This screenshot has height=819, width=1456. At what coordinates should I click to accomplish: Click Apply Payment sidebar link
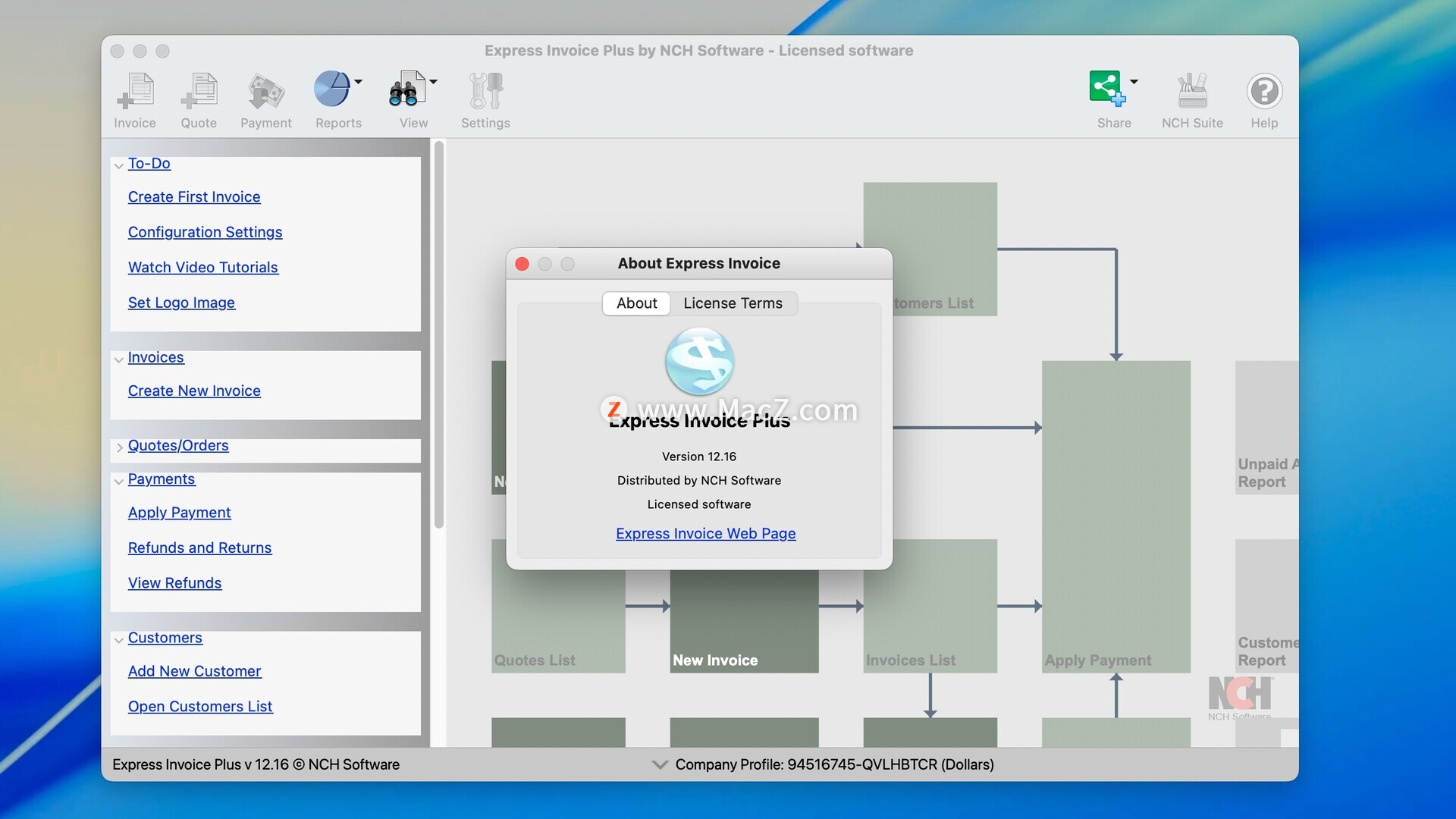(x=179, y=513)
